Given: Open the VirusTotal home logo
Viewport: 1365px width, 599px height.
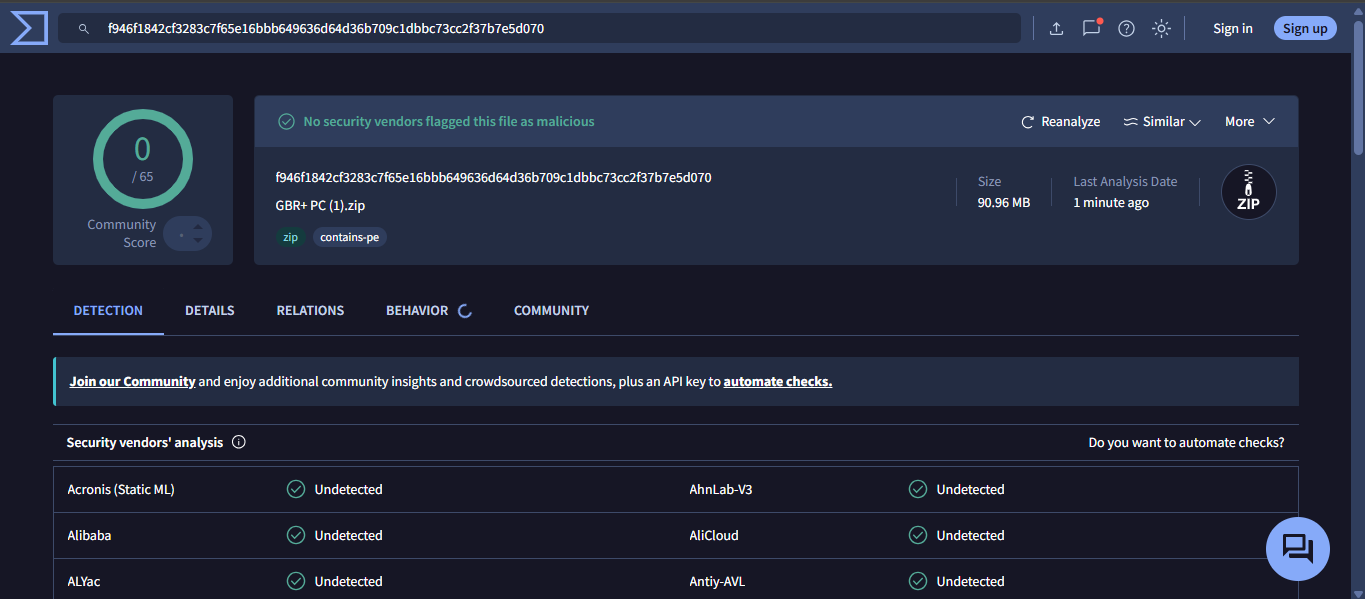Looking at the screenshot, I should [x=29, y=28].
